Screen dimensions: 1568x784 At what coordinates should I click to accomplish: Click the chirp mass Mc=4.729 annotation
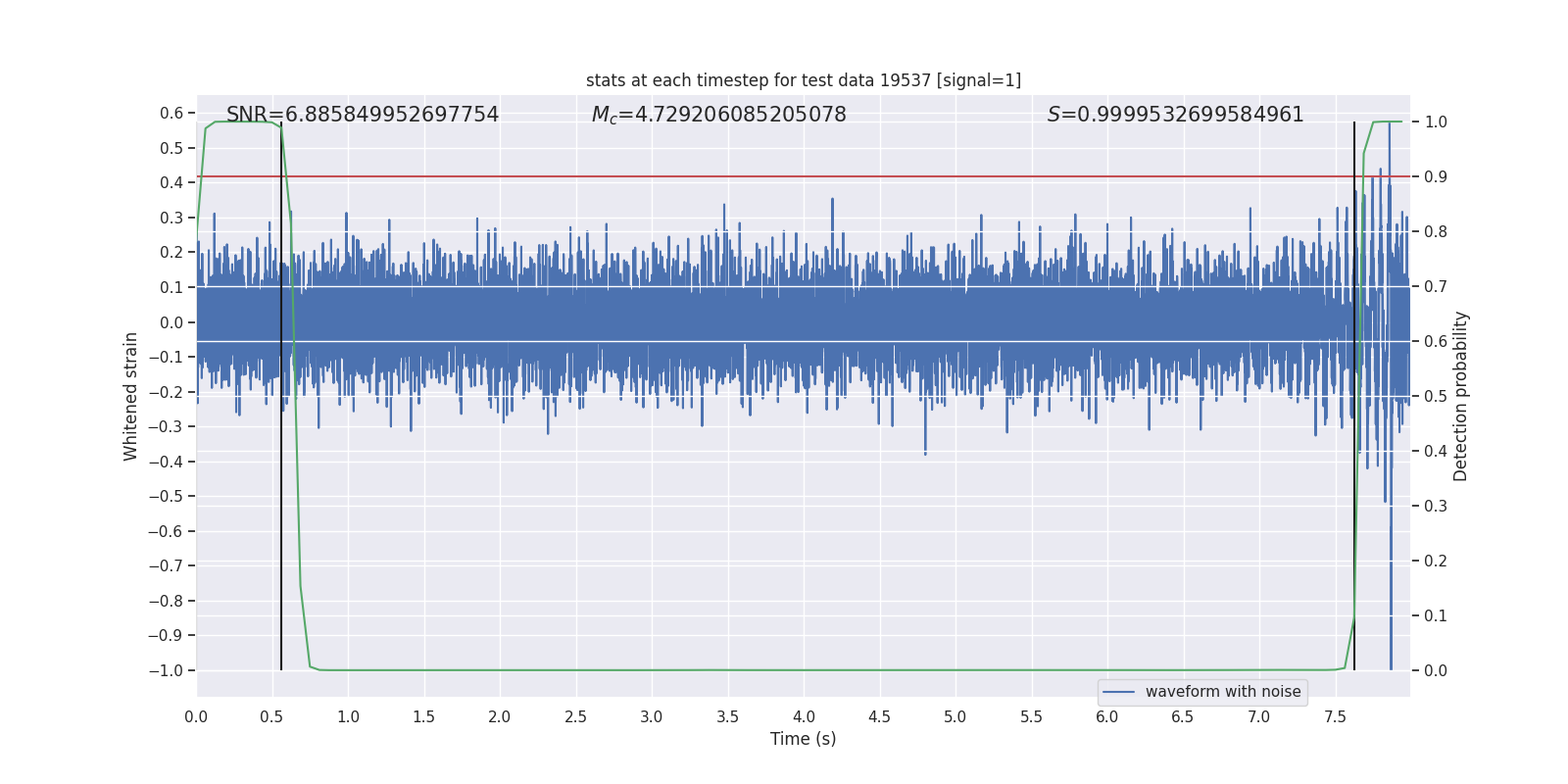(718, 115)
